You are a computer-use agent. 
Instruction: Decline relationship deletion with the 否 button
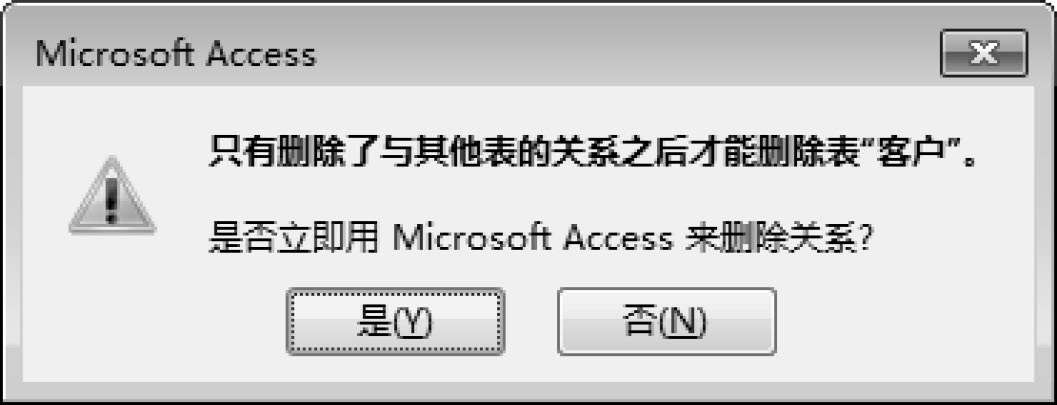(667, 321)
